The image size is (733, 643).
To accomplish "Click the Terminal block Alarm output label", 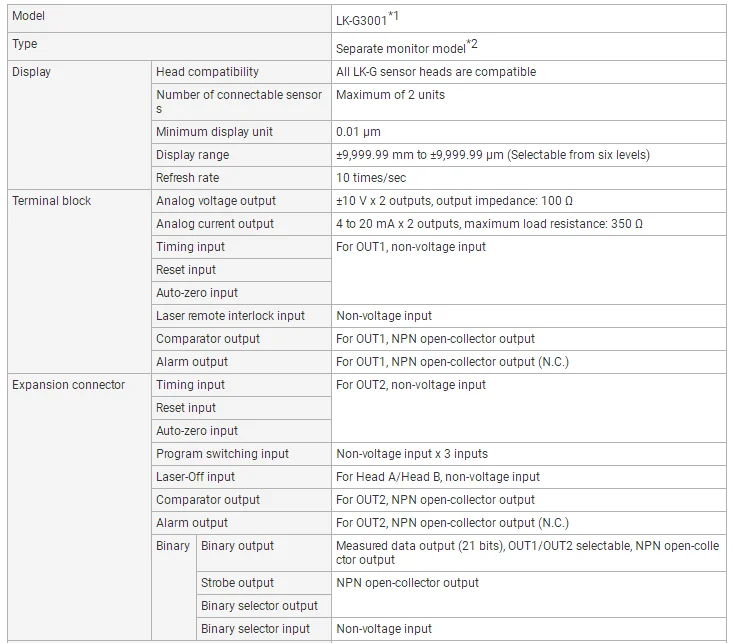I will point(192,361).
